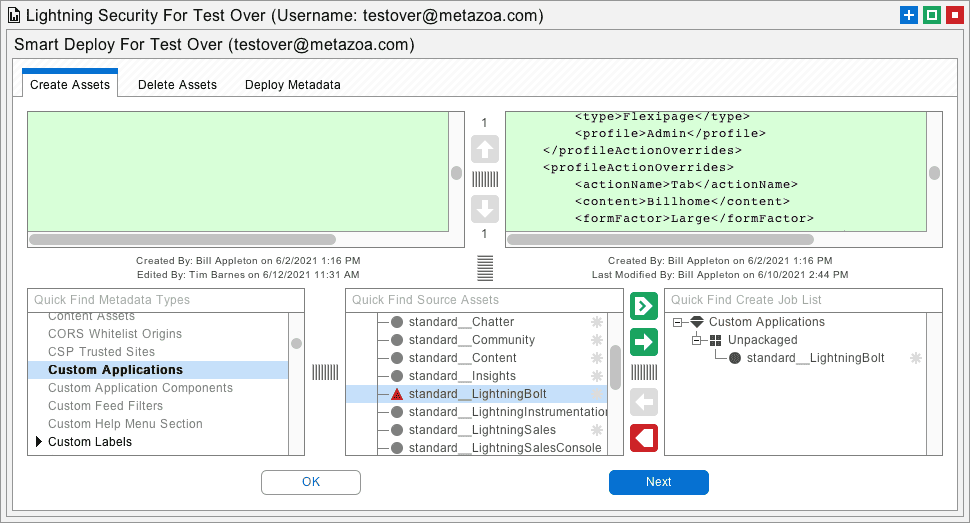Click the Quick Find Metadata Types field

point(166,300)
